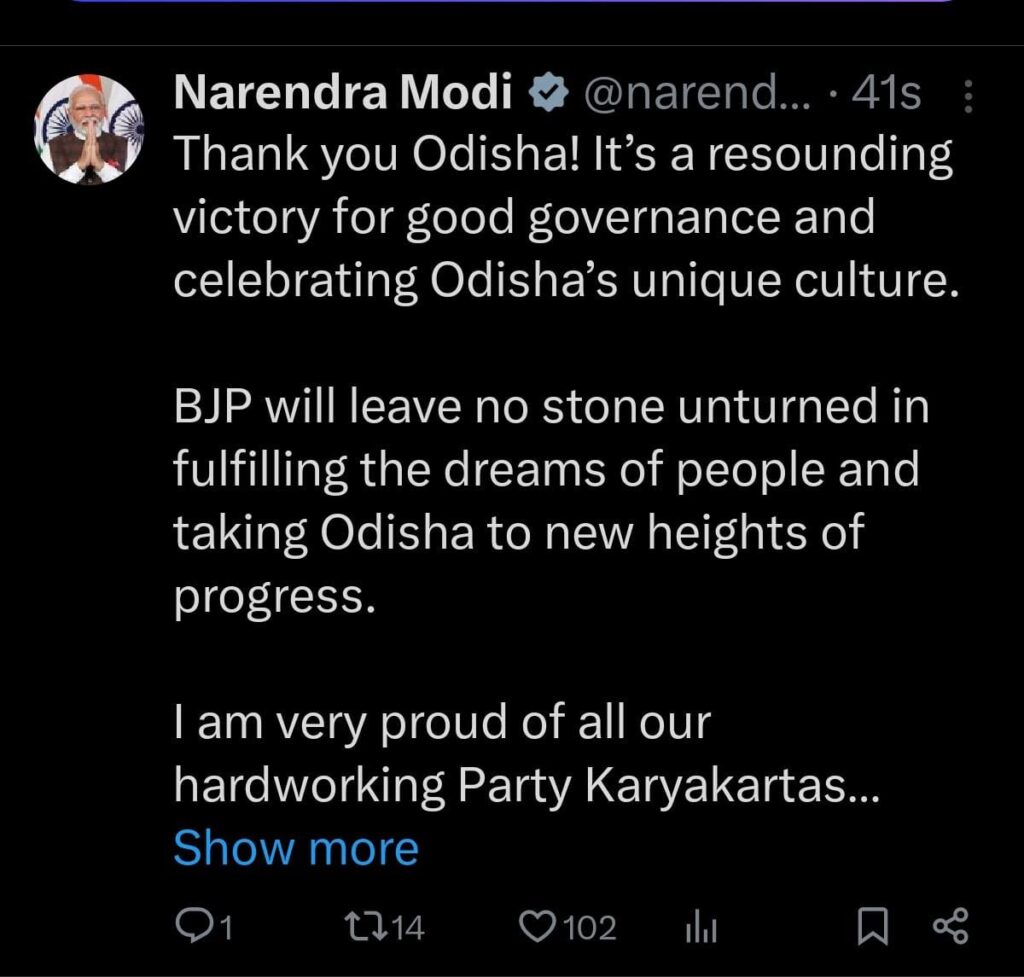The width and height of the screenshot is (1024, 977).
Task: Expand tweet with Show more
Action: [x=296, y=849]
